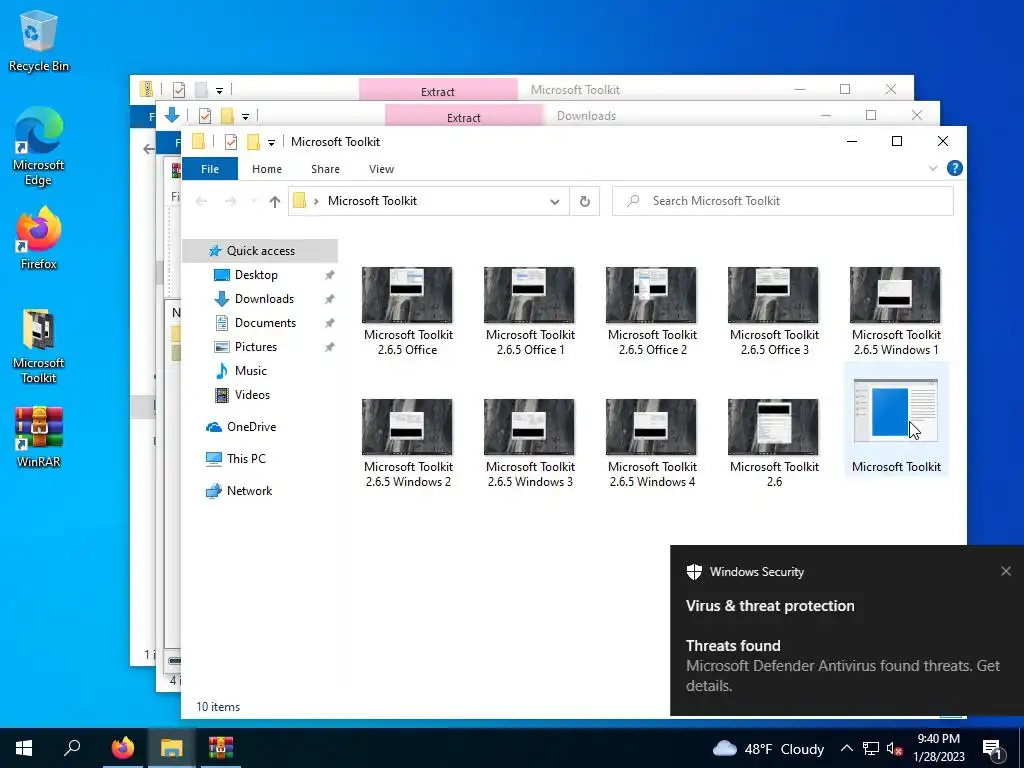Select Quick access in navigation pane
Screen dimensions: 1024x768
260,251
